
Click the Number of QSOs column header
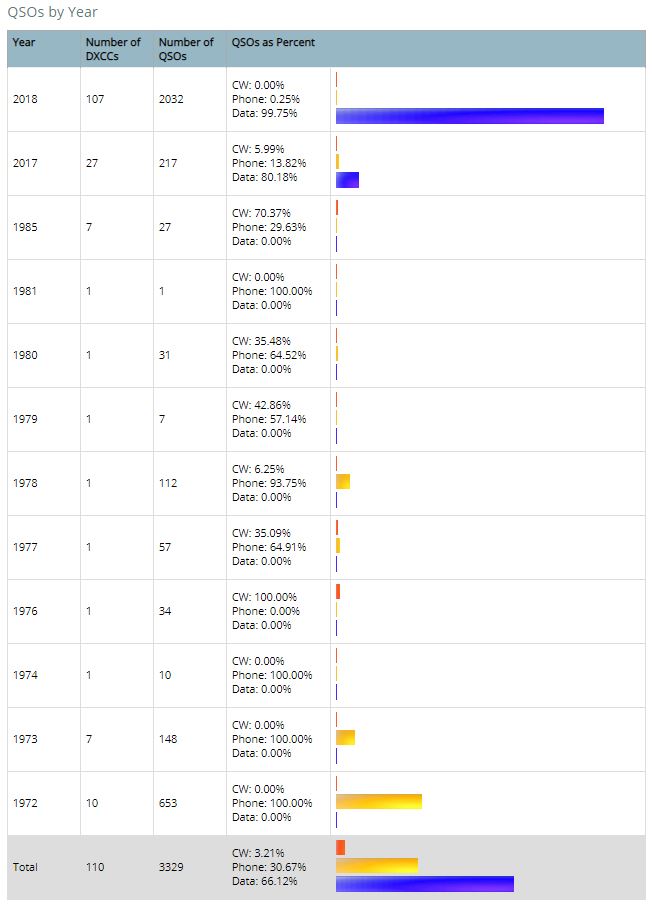click(x=186, y=49)
